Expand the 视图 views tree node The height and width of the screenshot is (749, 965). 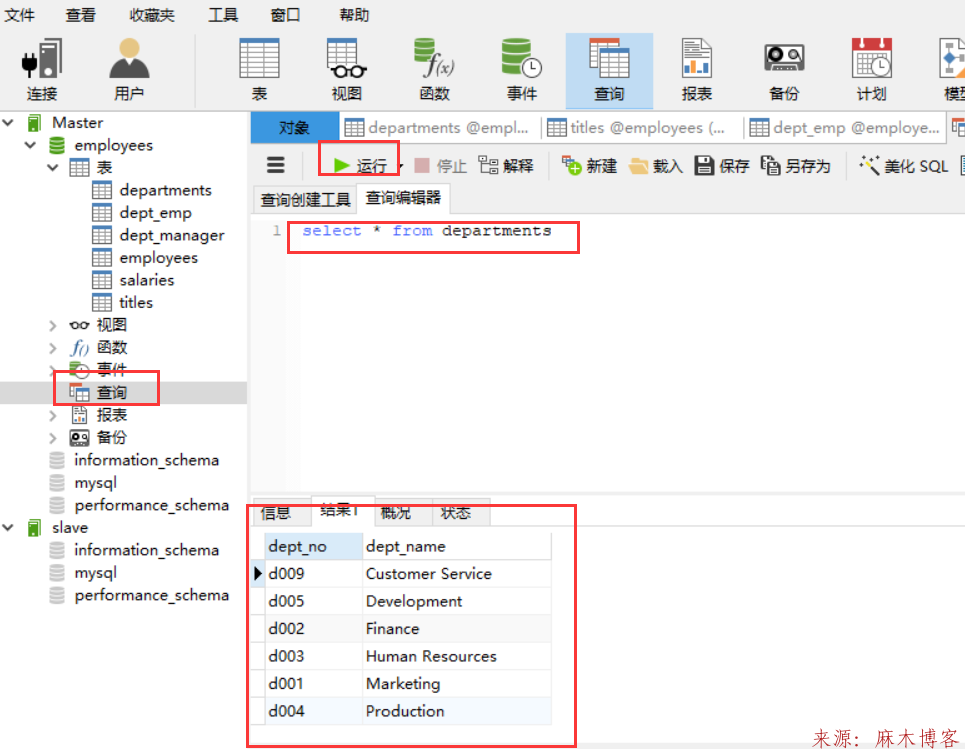click(53, 325)
